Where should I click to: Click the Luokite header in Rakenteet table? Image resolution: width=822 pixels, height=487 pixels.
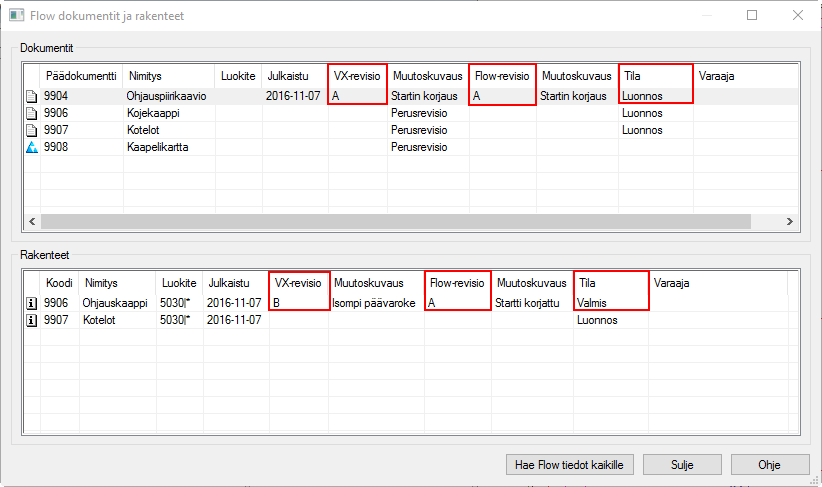click(179, 283)
